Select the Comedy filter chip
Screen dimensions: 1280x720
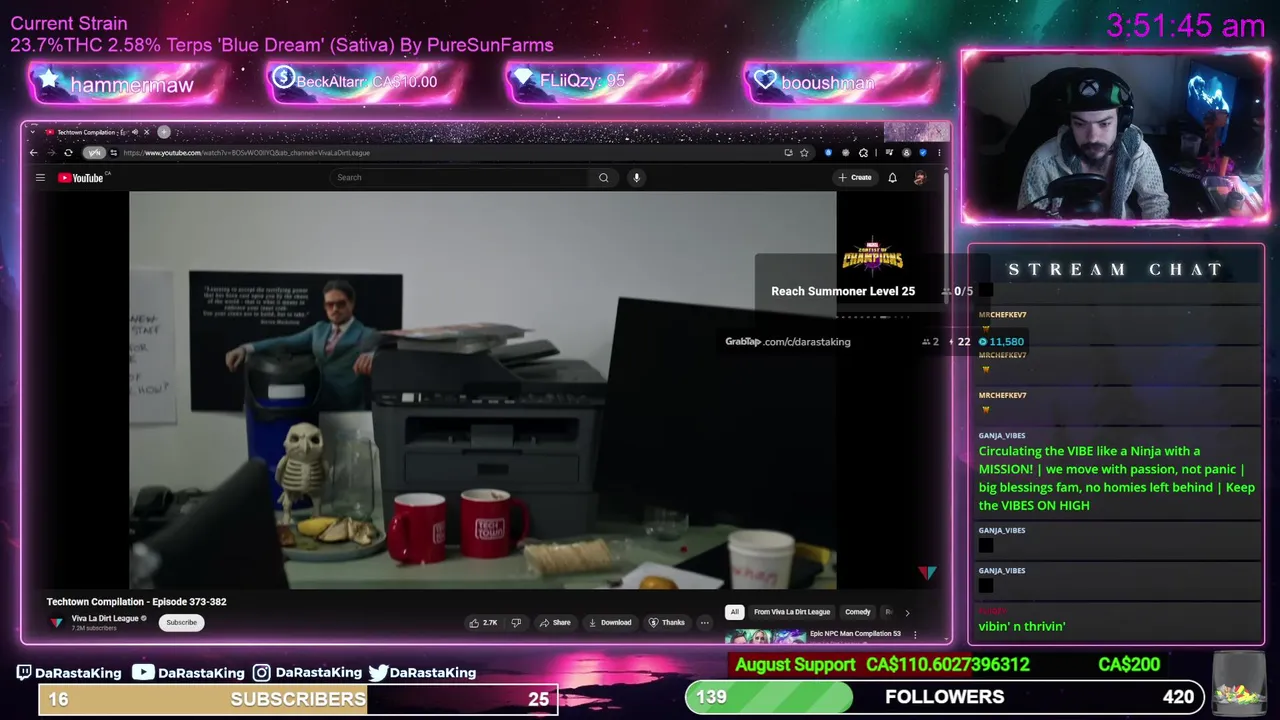pyautogui.click(x=858, y=612)
